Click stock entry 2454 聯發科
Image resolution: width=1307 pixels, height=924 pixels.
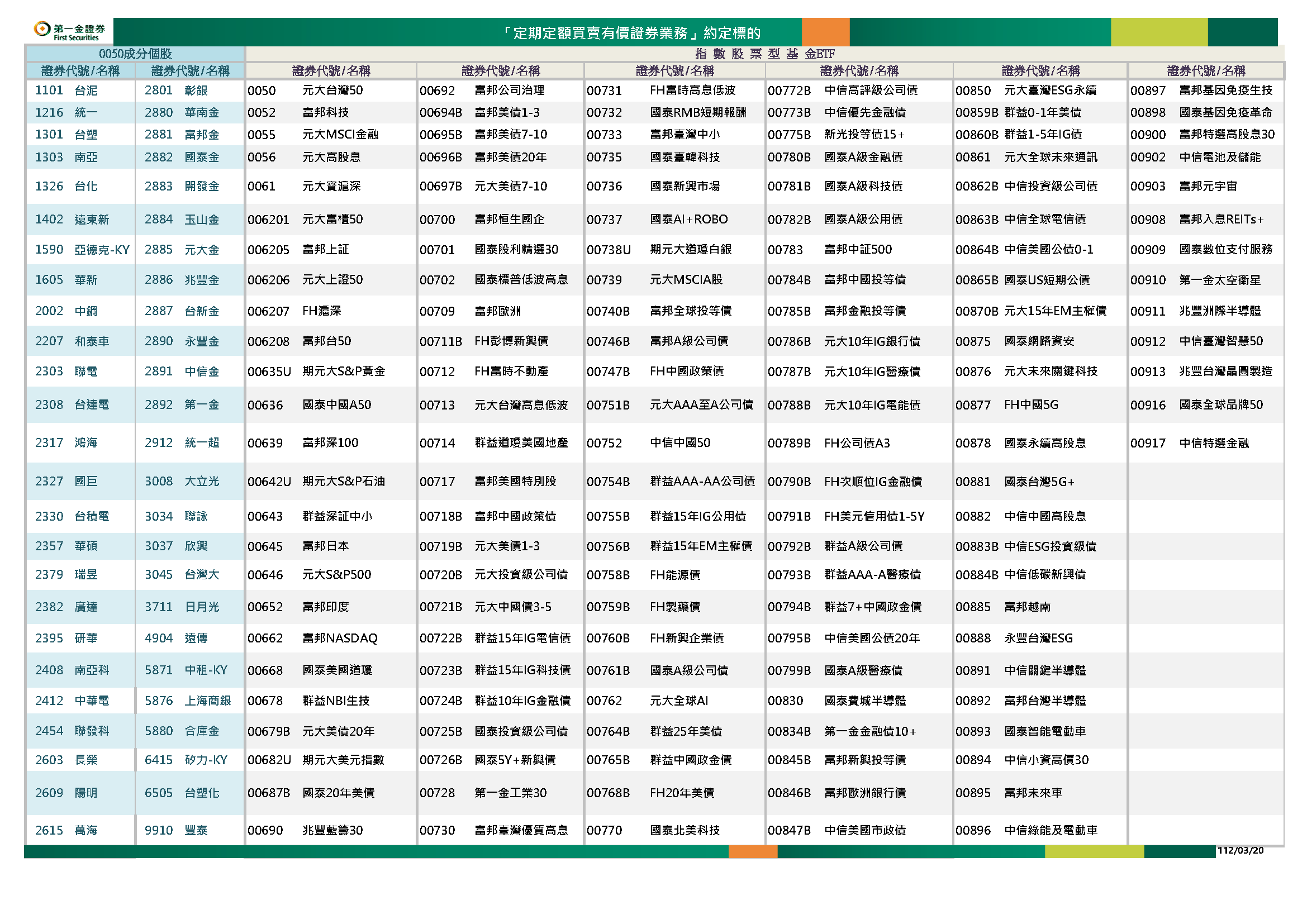(x=72, y=731)
